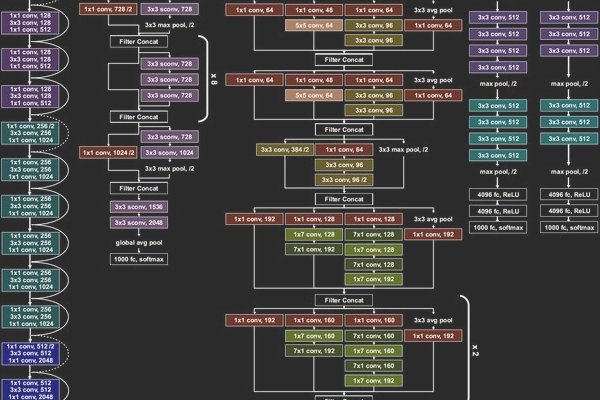This screenshot has height=400, width=600.
Task: Click '3x3 conv, 512' under '1x1 conv, 512 /2'
Action: [x=31, y=351]
